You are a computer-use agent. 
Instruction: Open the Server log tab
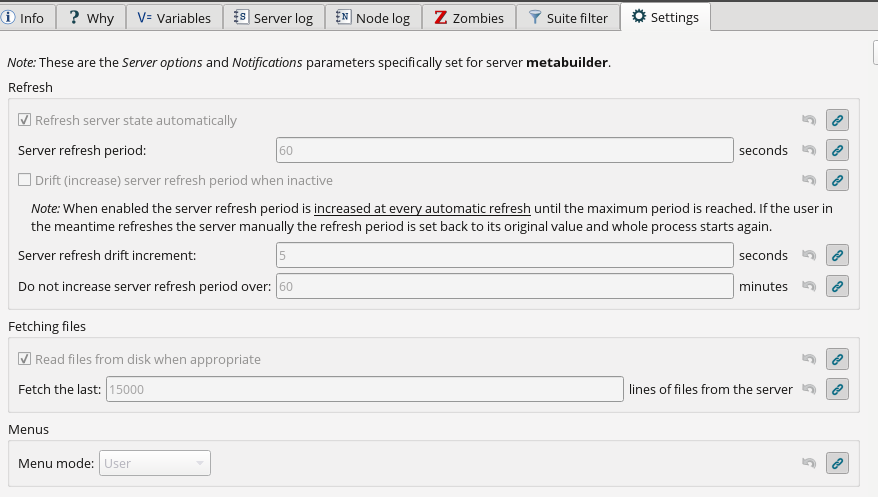point(274,18)
